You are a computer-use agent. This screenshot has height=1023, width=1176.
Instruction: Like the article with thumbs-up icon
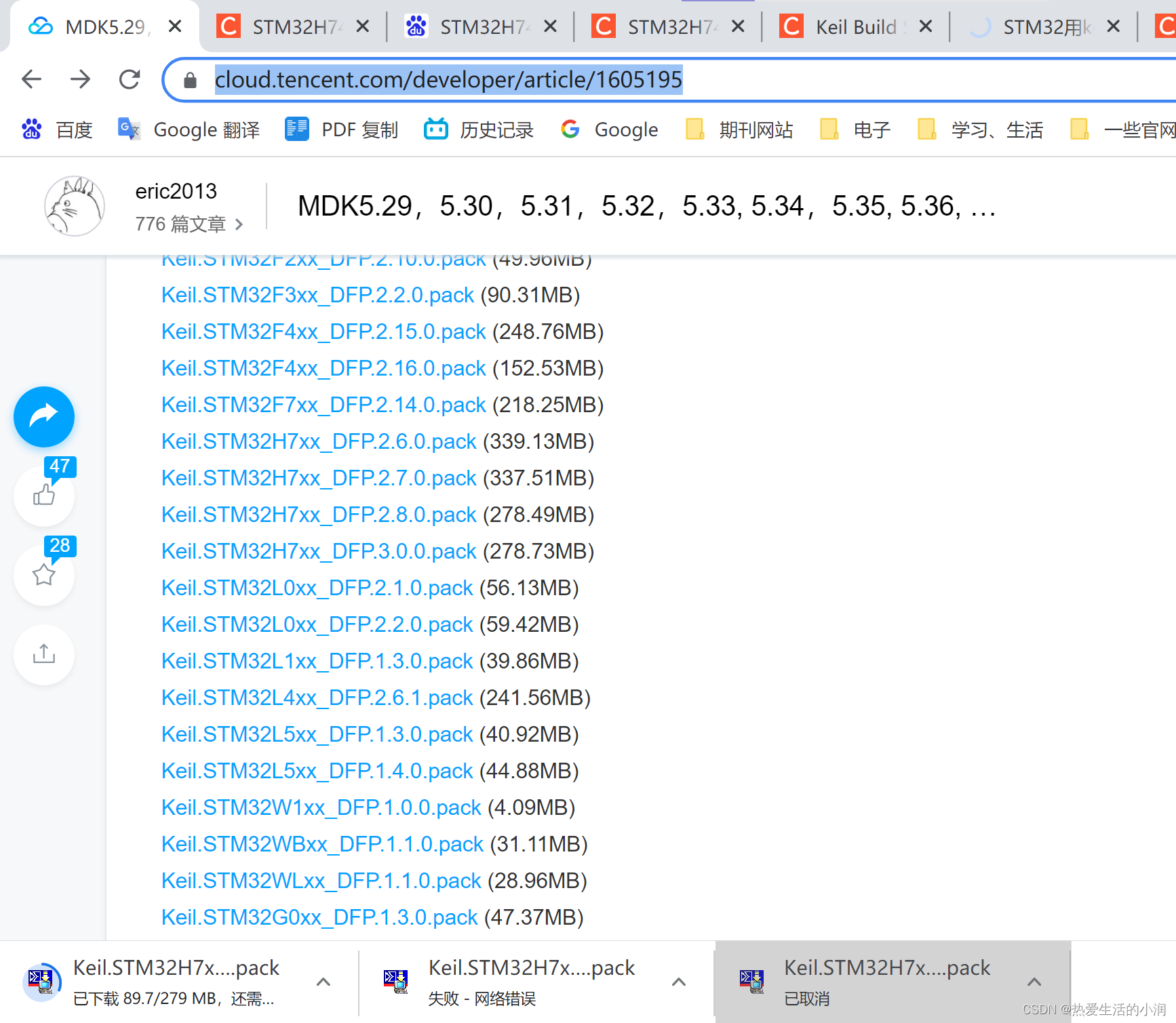coord(44,496)
